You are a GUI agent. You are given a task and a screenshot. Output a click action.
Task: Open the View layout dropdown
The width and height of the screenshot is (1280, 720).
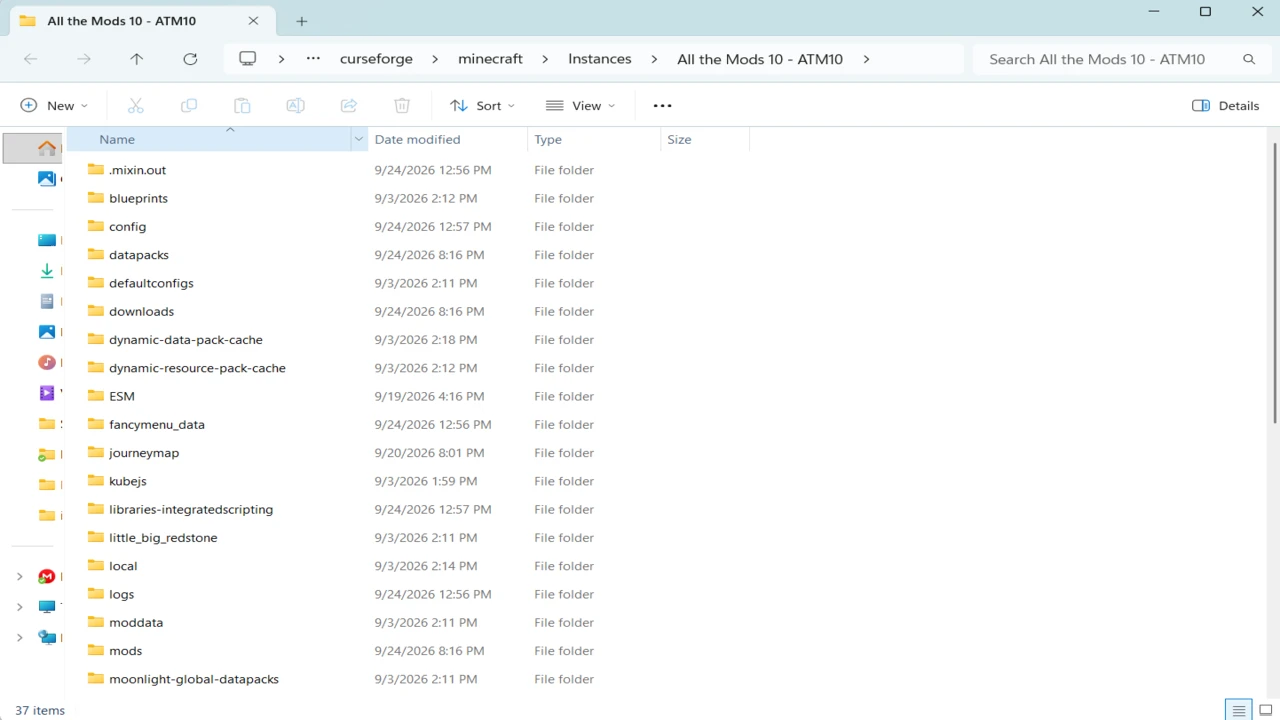point(580,105)
